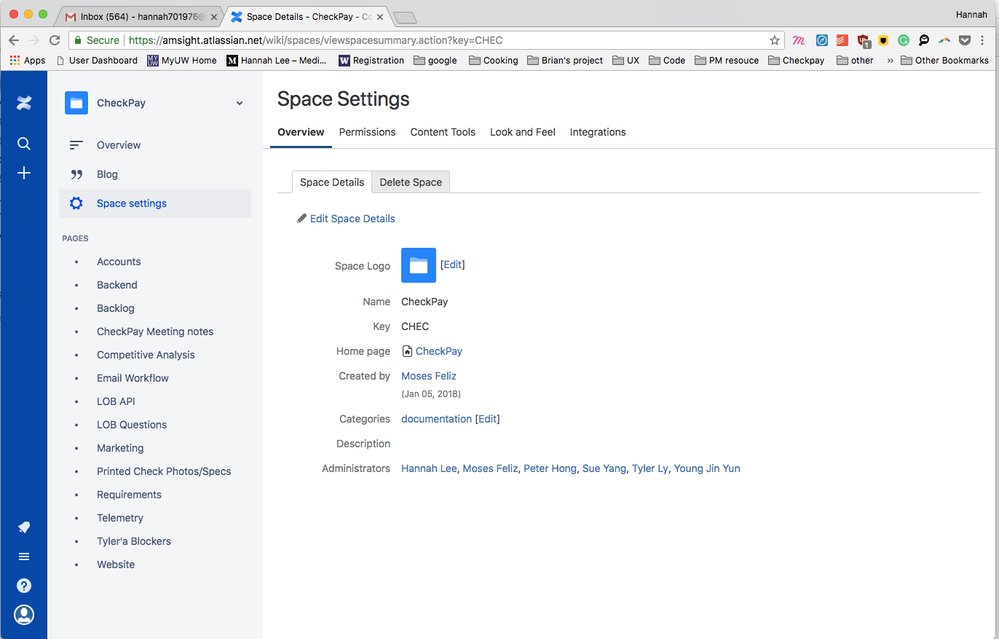This screenshot has height=639, width=999.
Task: Expand hidden bookmarks double chevron
Action: [x=890, y=61]
